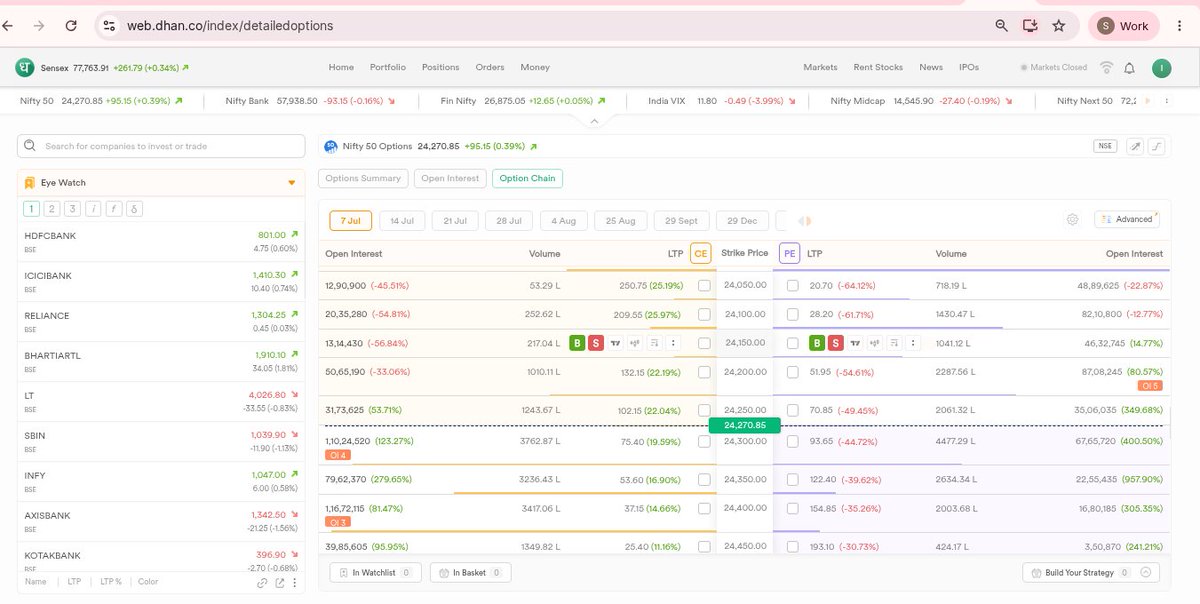Select the 29 Dec expiry tab
Screen dimensions: 1200x604
pos(743,221)
